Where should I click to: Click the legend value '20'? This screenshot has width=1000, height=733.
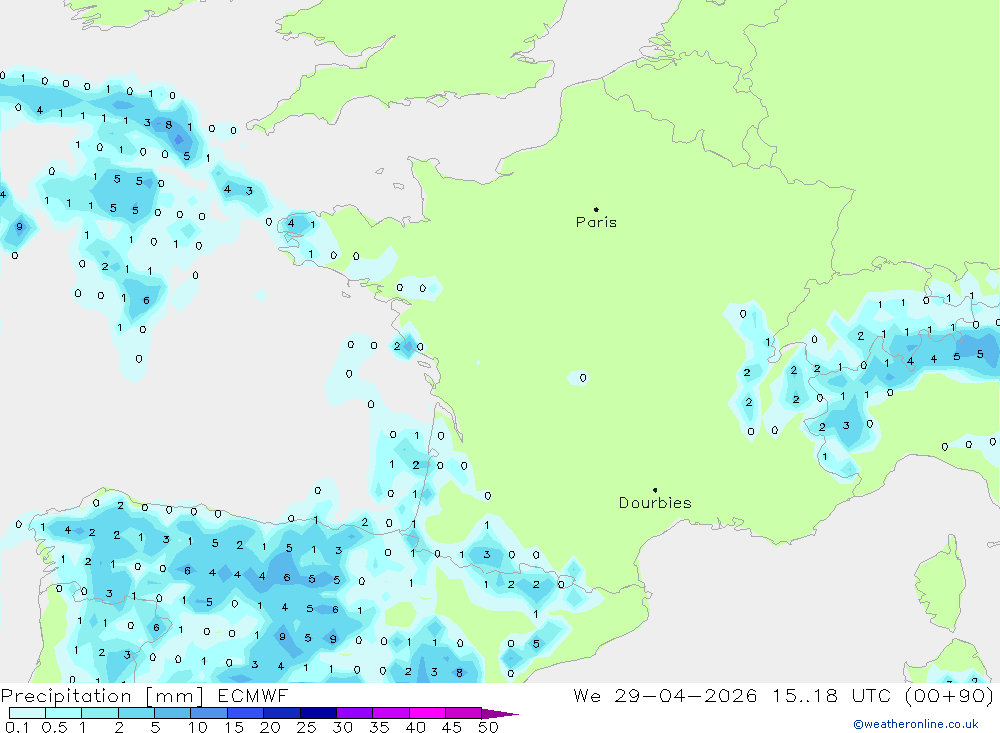click(x=270, y=727)
